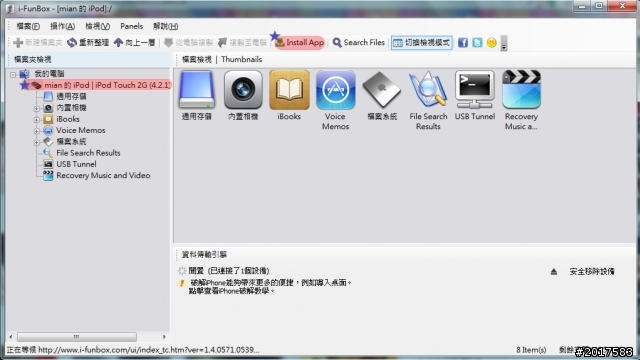Open the iBooks thumbnail icon
Image resolution: width=640 pixels, height=360 pixels.
[289, 91]
